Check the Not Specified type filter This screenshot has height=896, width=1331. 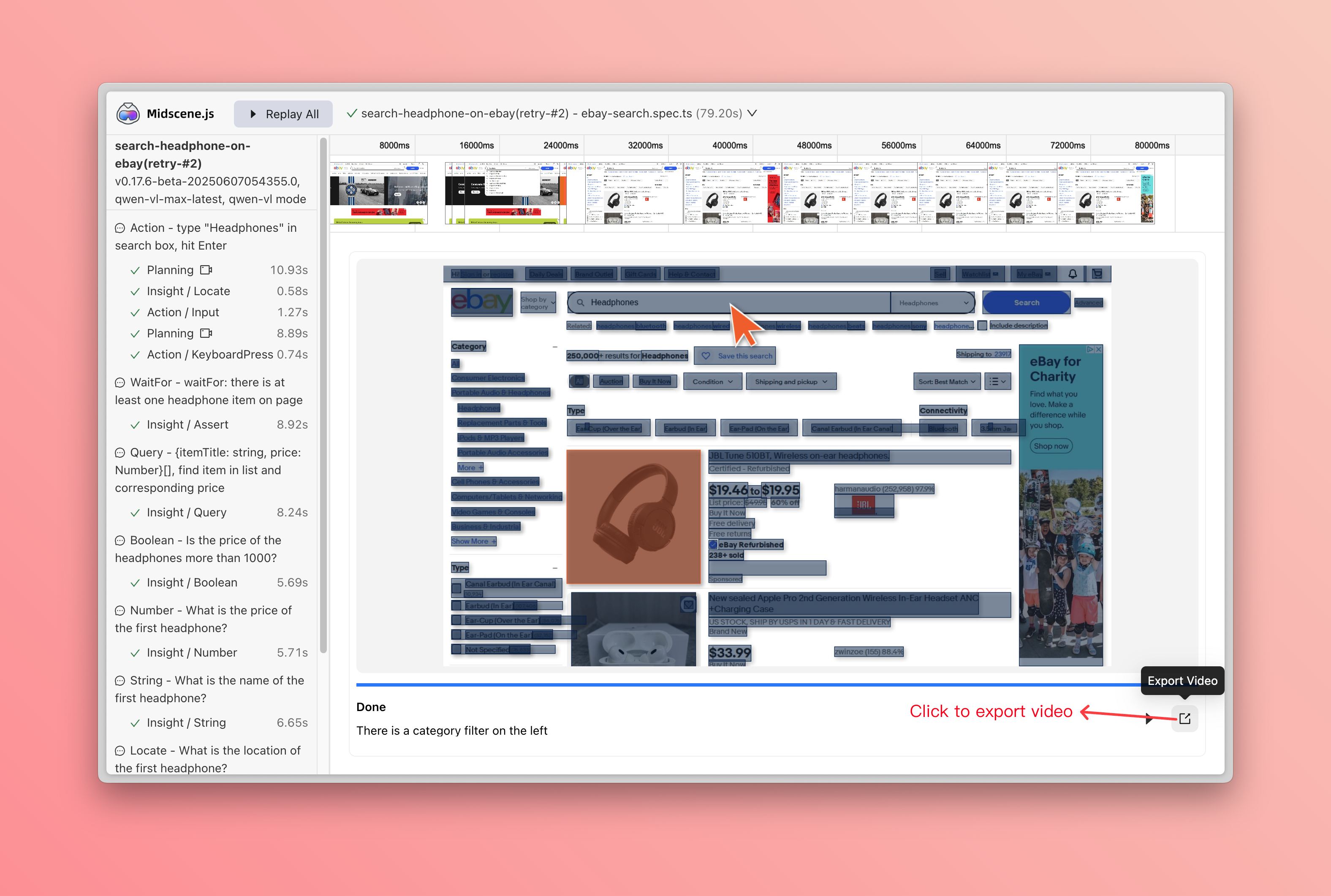(456, 650)
